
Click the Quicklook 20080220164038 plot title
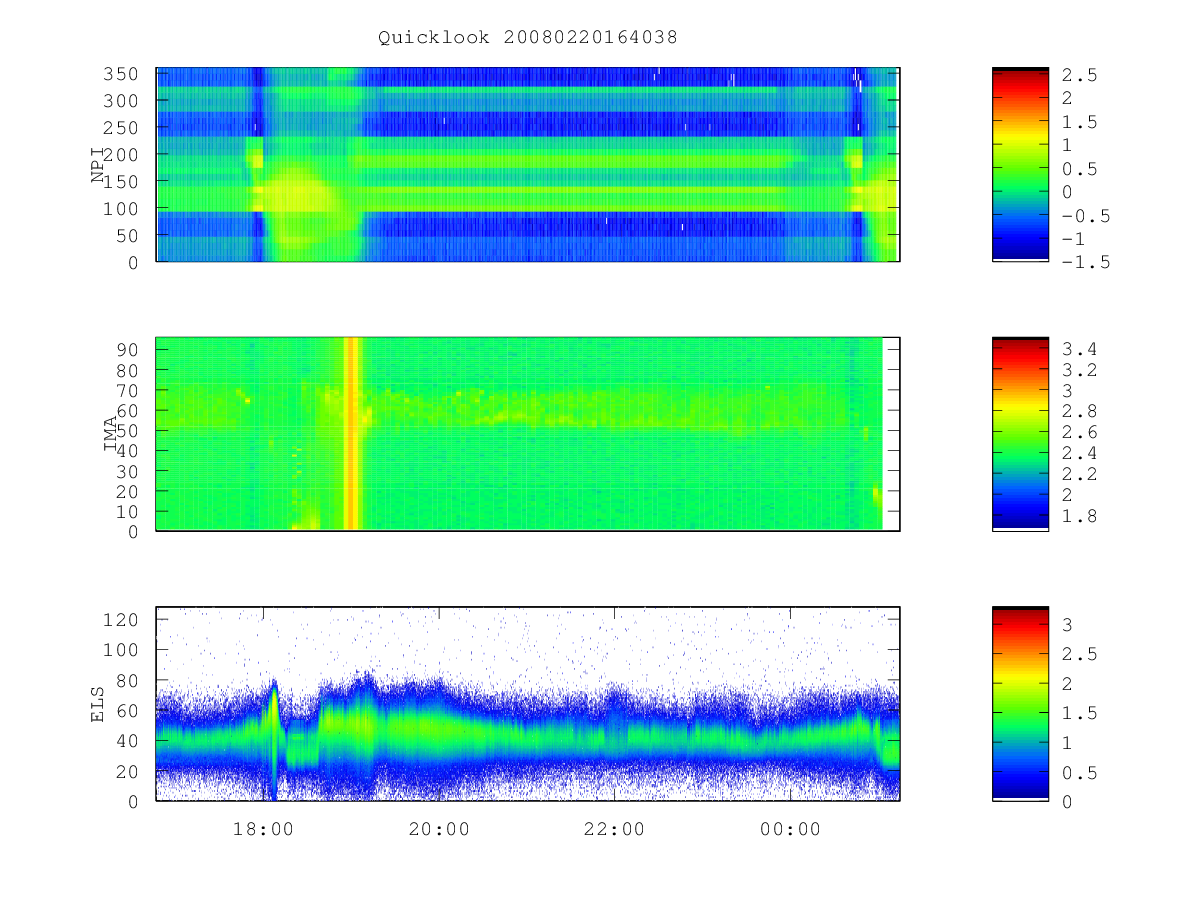click(x=527, y=38)
